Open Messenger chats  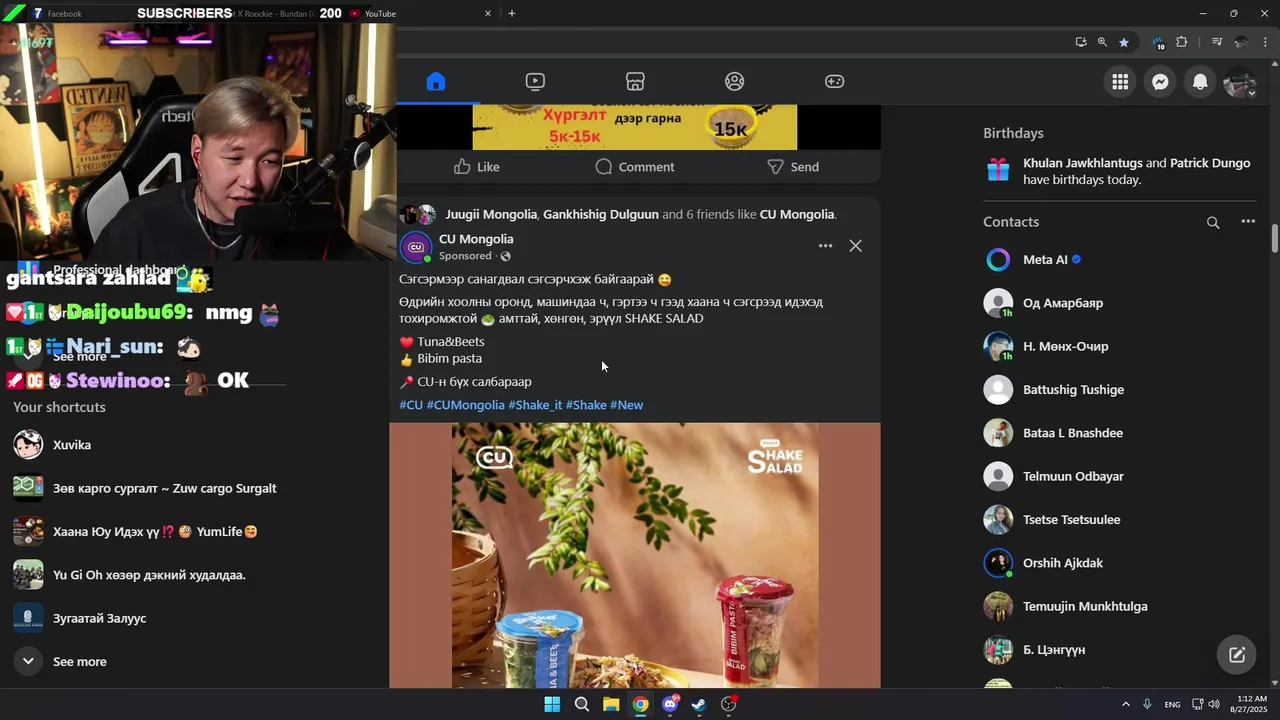click(x=1160, y=82)
